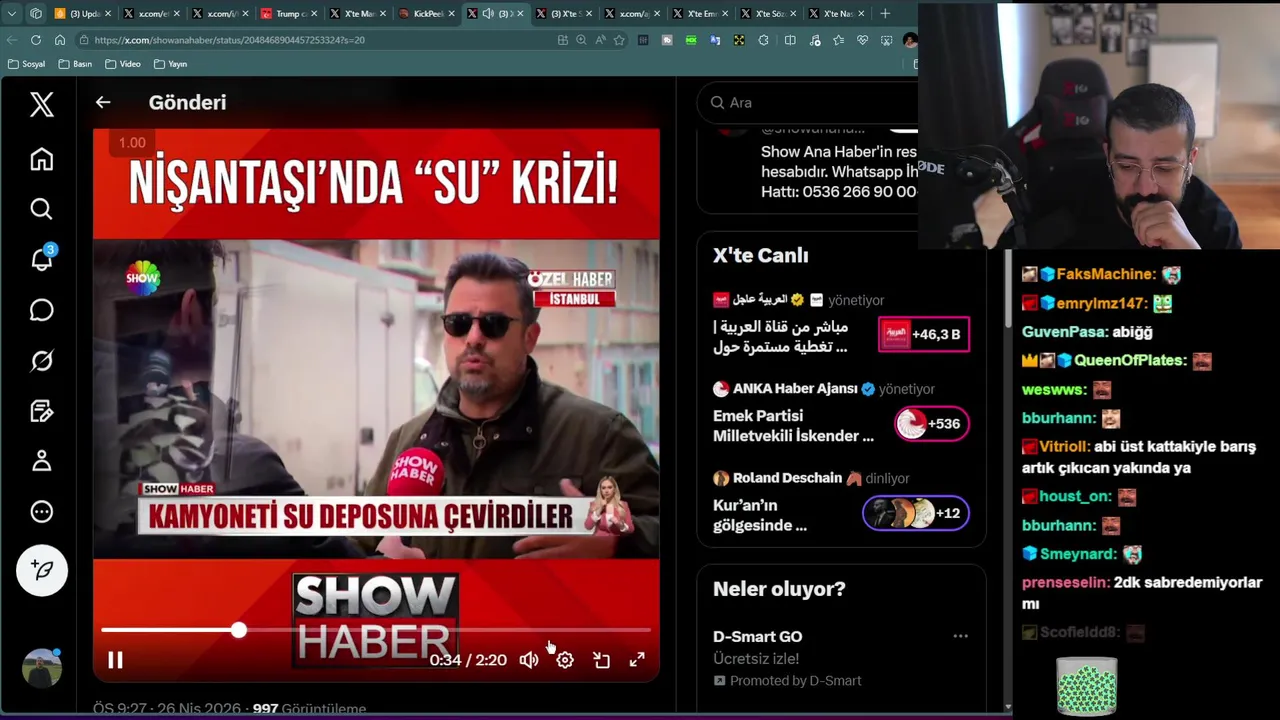Open Kur'an'ın gölgesinde space title
The width and height of the screenshot is (1280, 720).
[760, 515]
